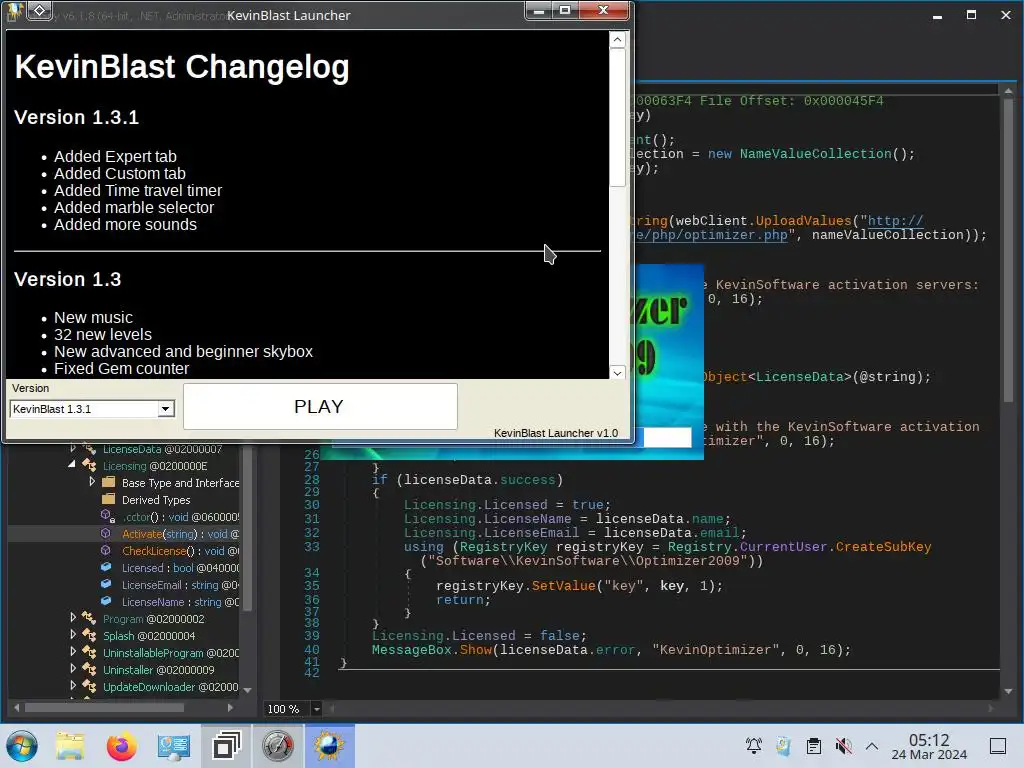Viewport: 1024px width, 768px height.
Task: Click the tree panel scroll down arrow
Action: 248,690
